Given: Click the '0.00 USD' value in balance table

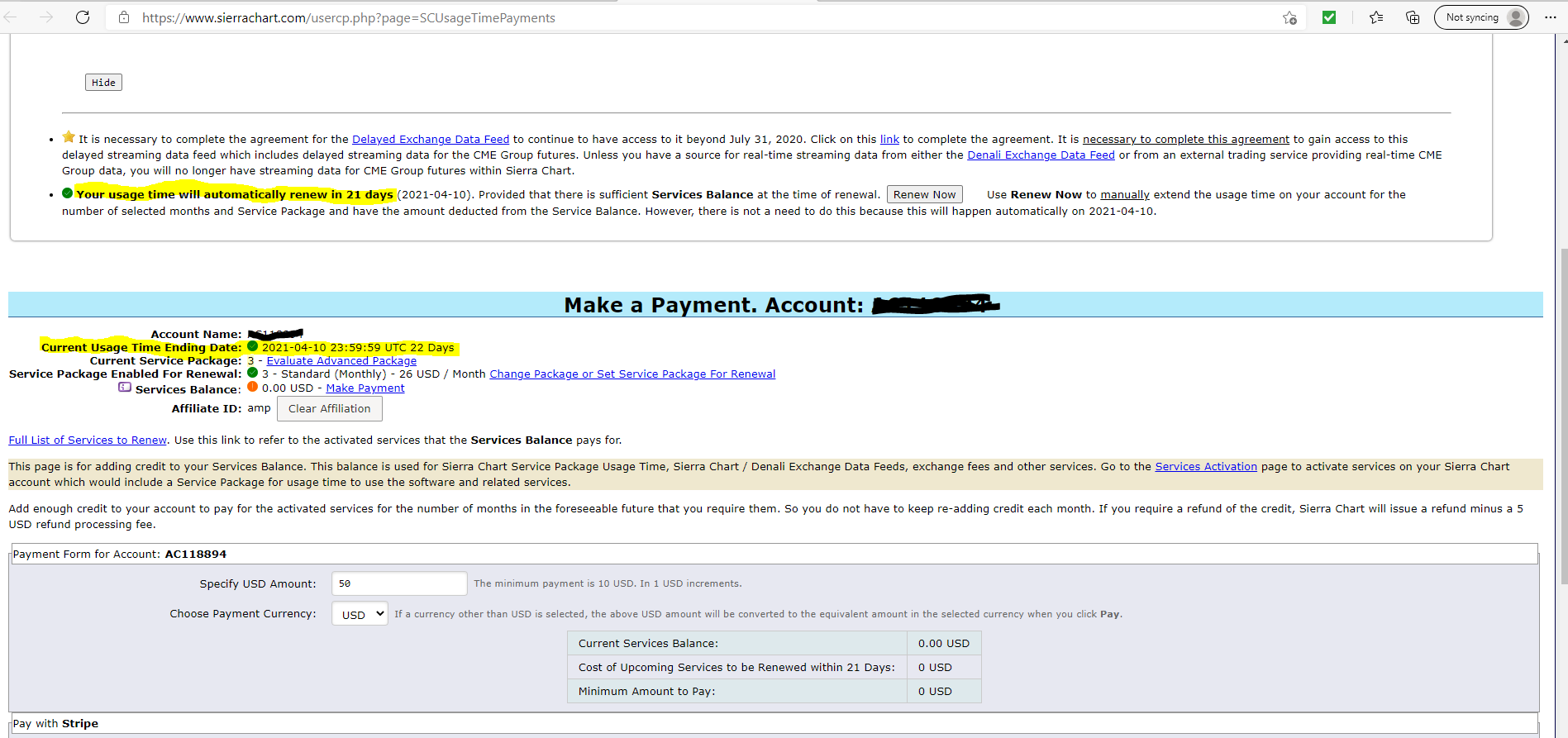Looking at the screenshot, I should pyautogui.click(x=944, y=643).
